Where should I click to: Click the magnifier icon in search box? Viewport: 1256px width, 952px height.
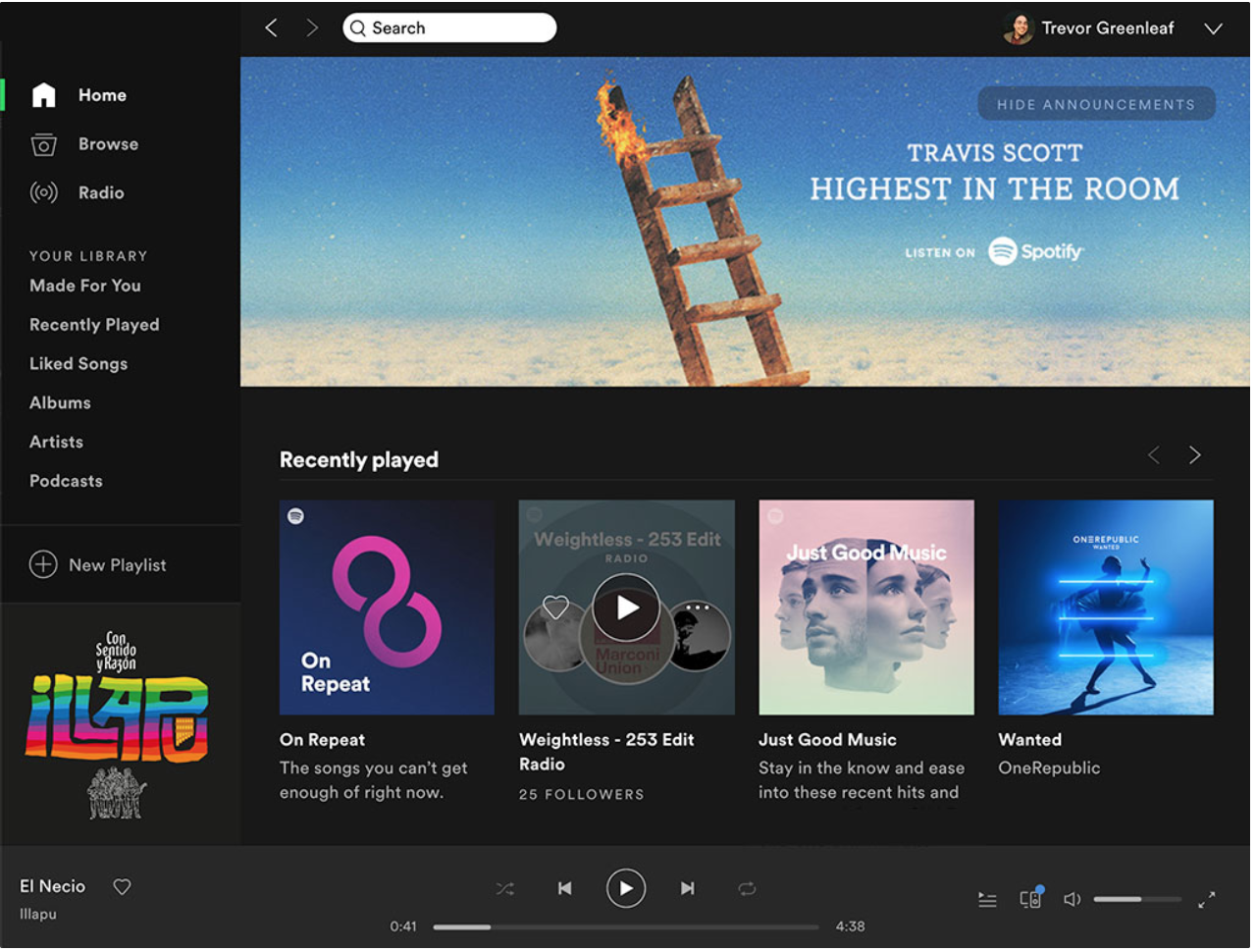tap(358, 28)
